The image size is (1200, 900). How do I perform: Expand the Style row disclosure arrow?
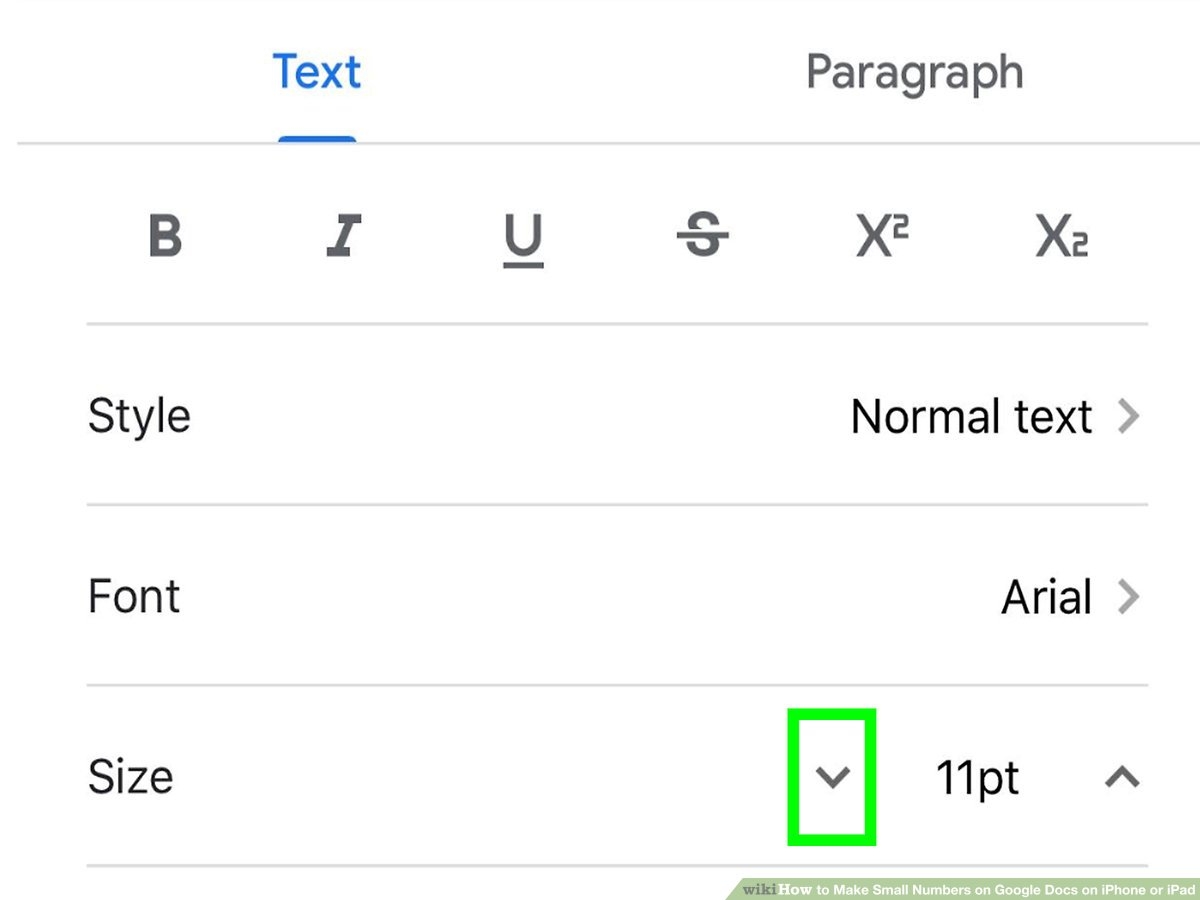pos(1131,417)
